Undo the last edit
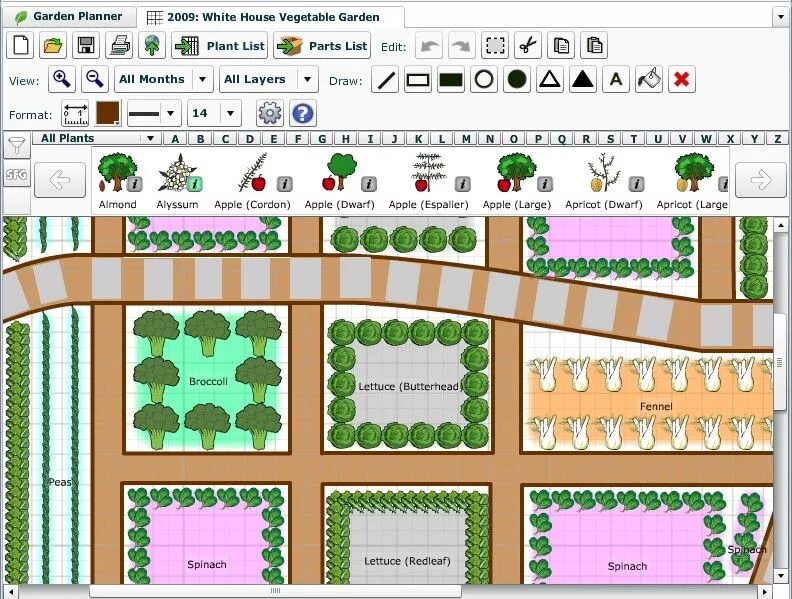The image size is (792, 599). (x=429, y=46)
